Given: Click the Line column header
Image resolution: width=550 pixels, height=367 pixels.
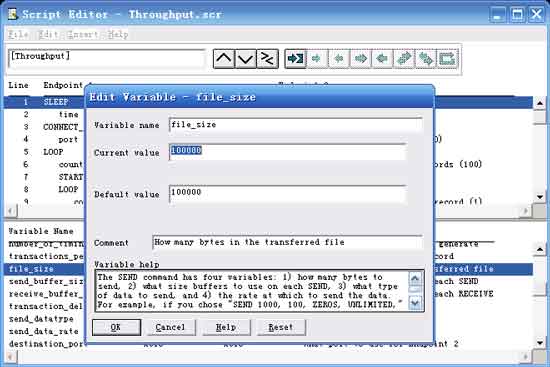Looking at the screenshot, I should pos(18,85).
